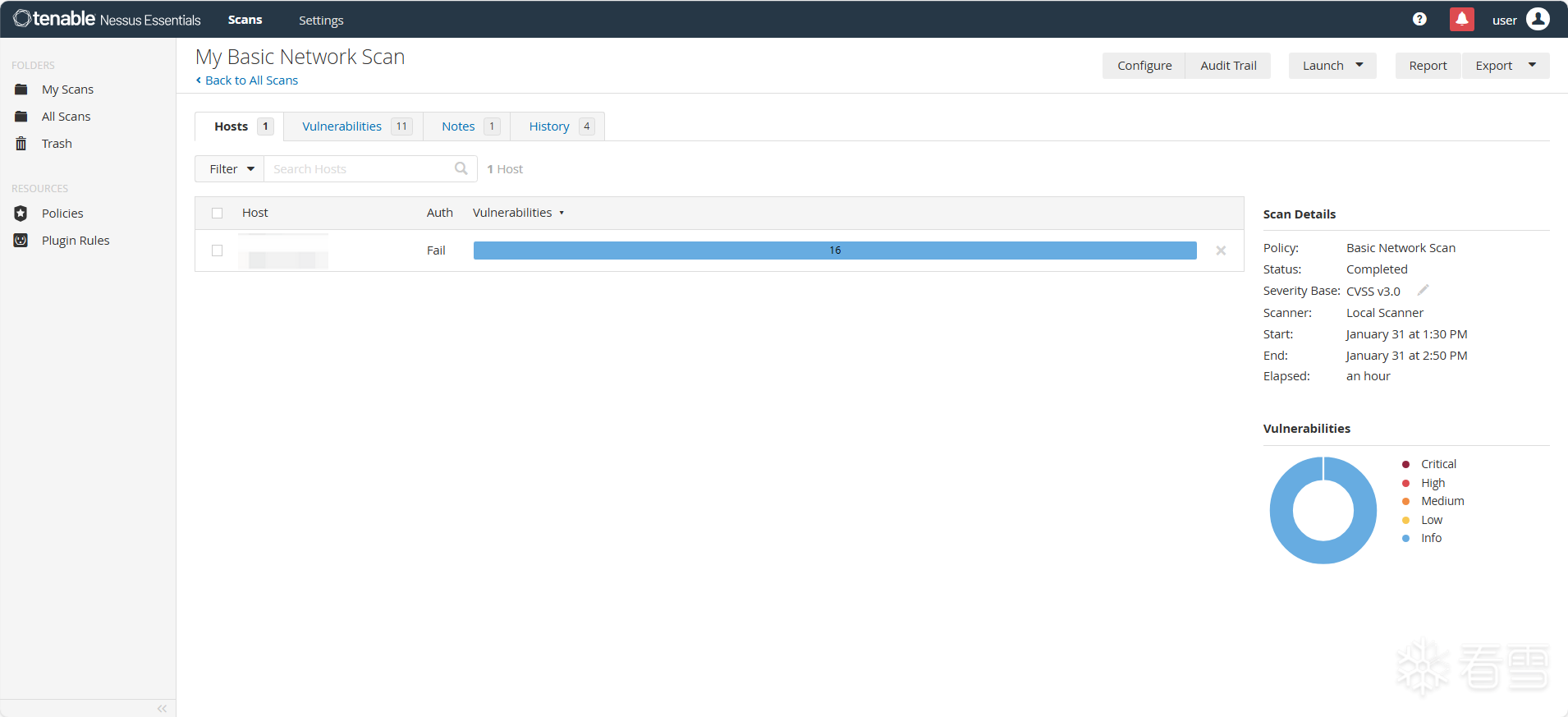Screen dimensions: 1568x717
Task: Open the Plugin Rules icon
Action: tap(21, 241)
